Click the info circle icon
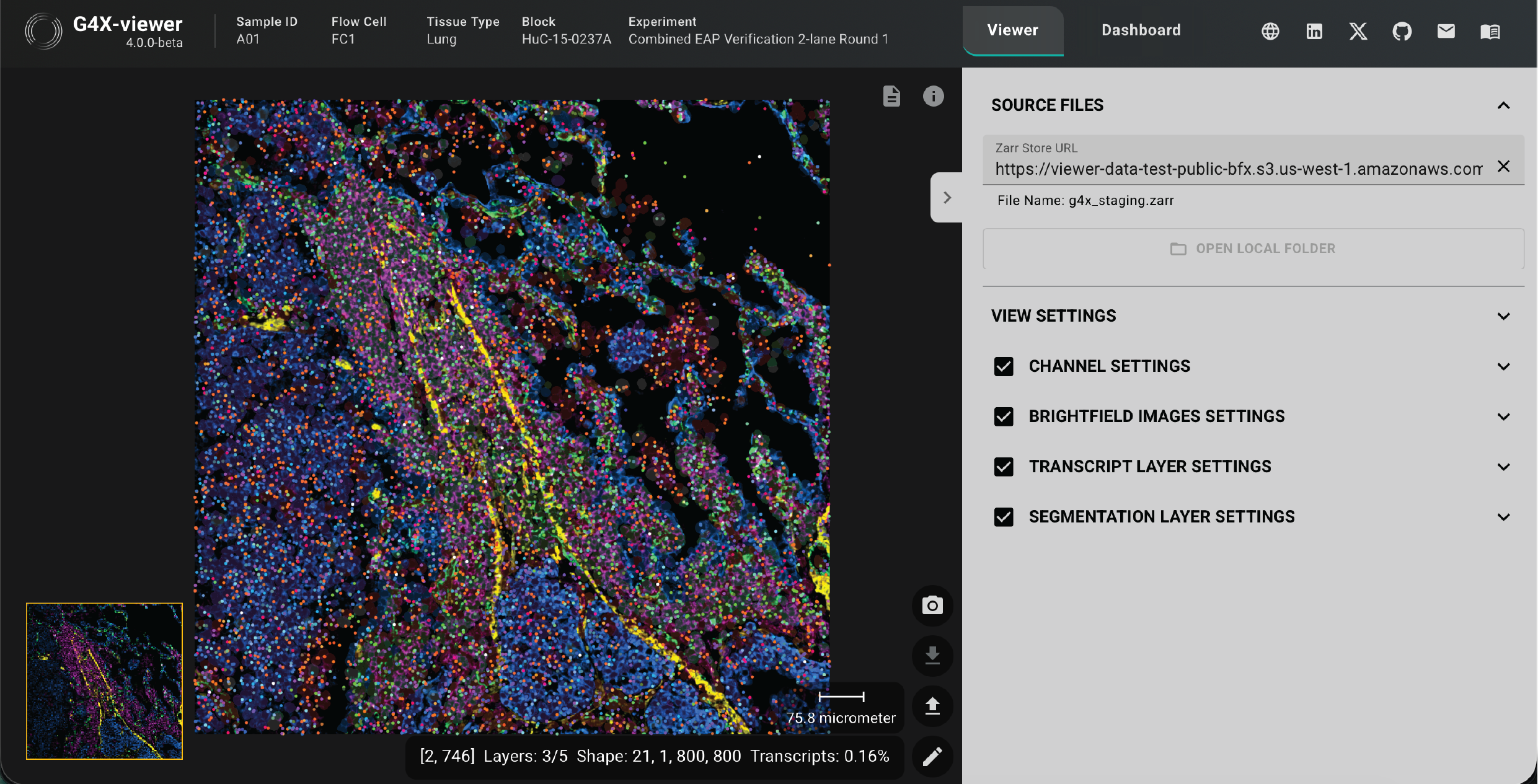The image size is (1538, 784). point(933,96)
